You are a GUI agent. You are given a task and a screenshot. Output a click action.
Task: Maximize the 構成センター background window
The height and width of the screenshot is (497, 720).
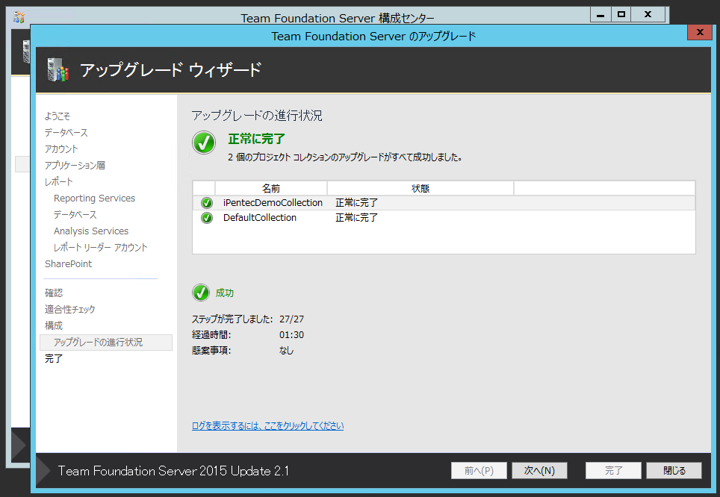[x=621, y=15]
